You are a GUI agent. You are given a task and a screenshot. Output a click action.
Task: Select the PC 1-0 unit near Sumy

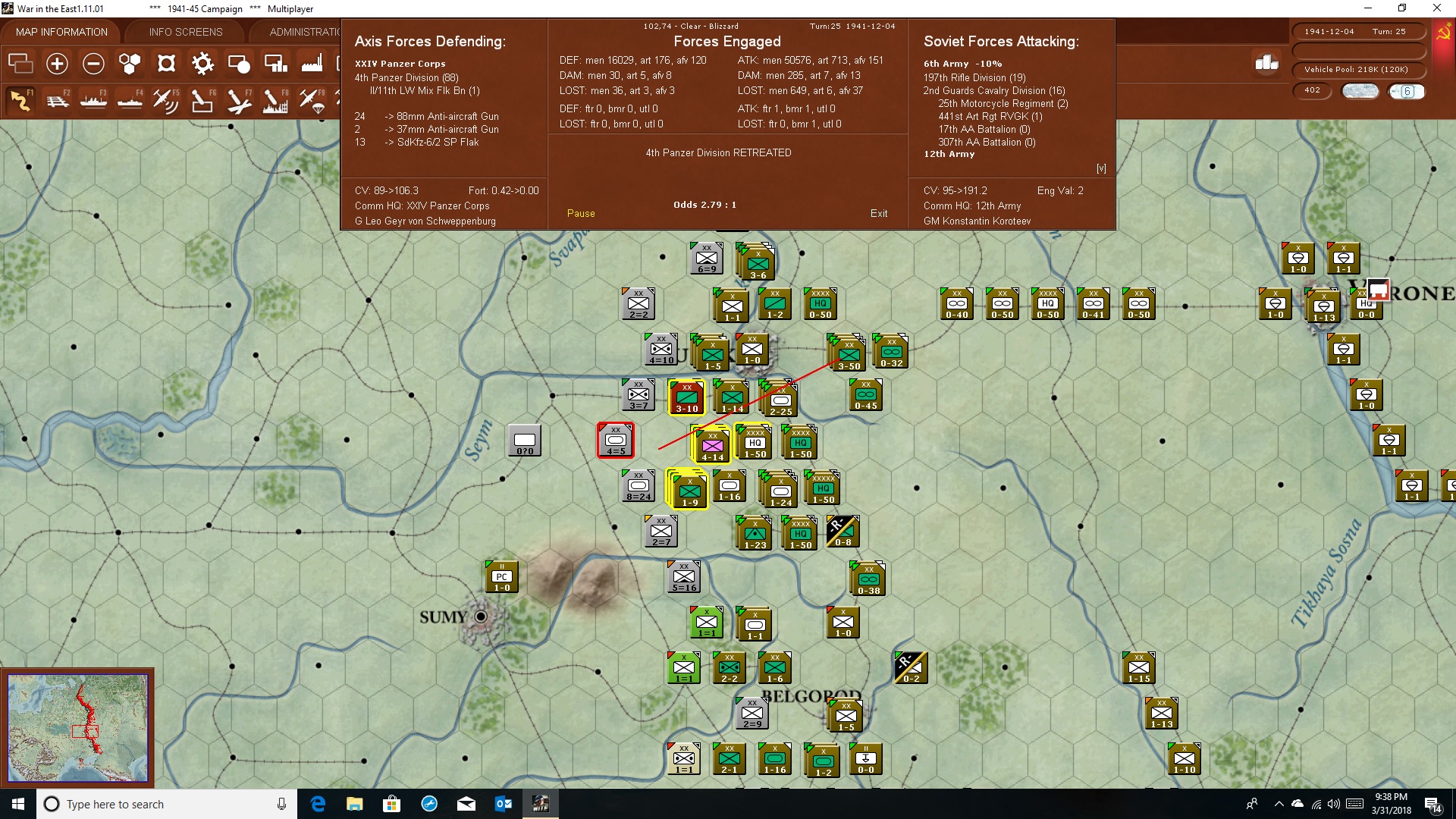click(502, 577)
